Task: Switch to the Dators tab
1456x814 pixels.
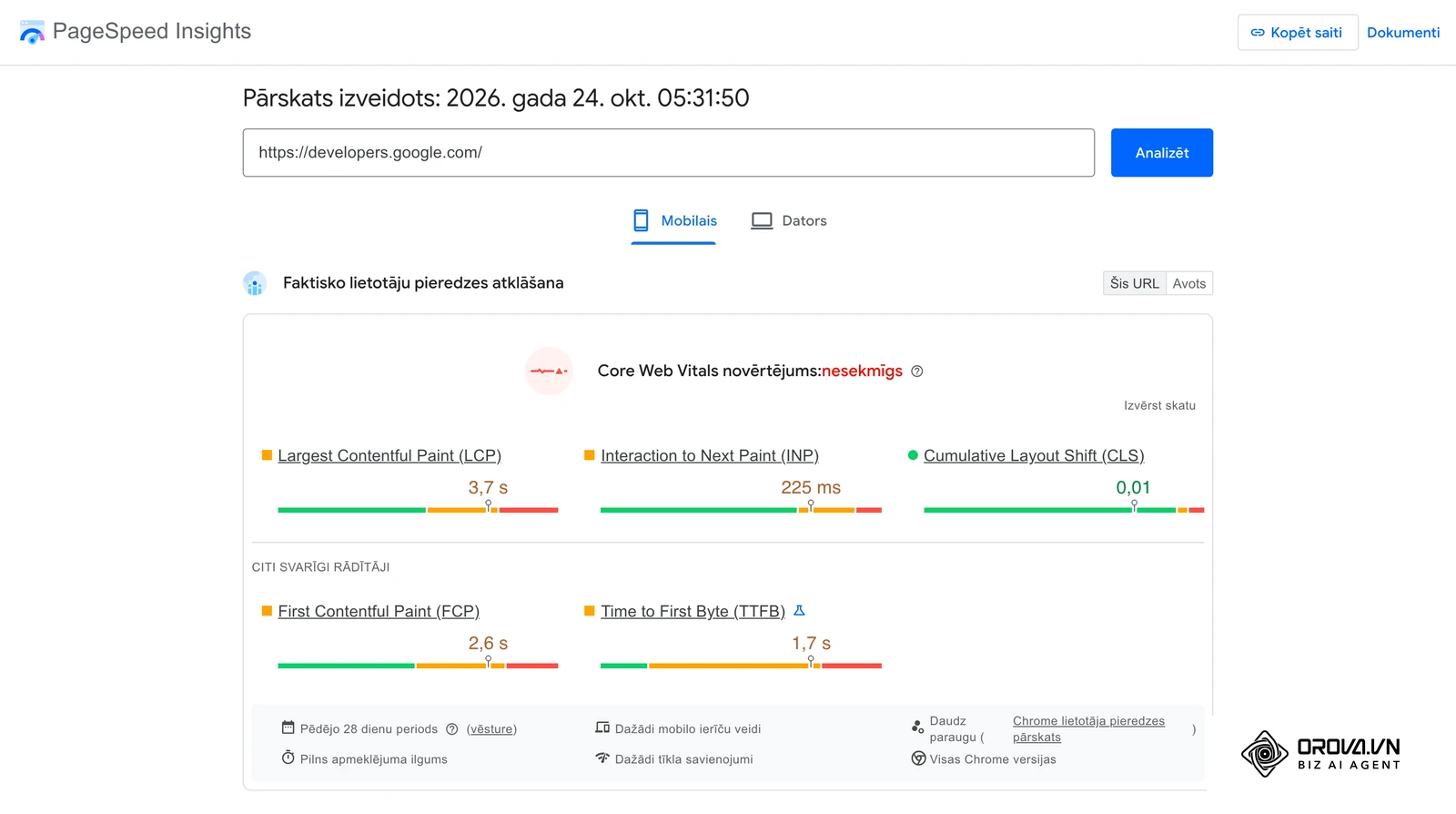Action: [789, 221]
